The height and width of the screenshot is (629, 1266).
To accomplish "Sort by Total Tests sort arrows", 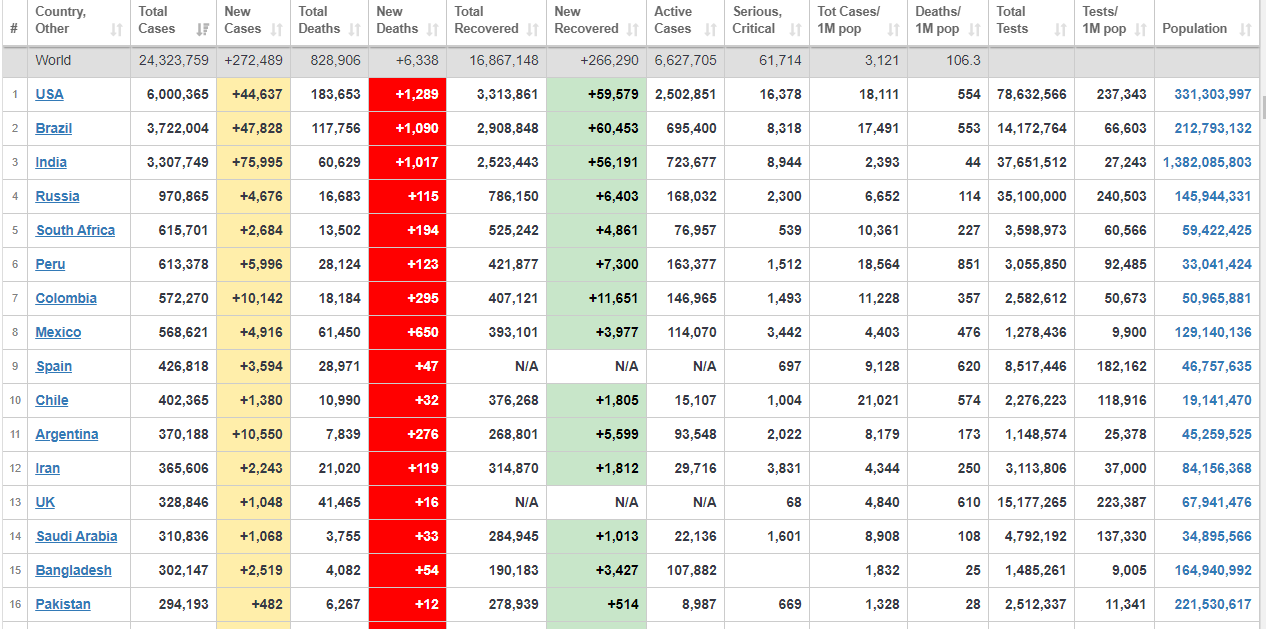I will coord(1061,30).
